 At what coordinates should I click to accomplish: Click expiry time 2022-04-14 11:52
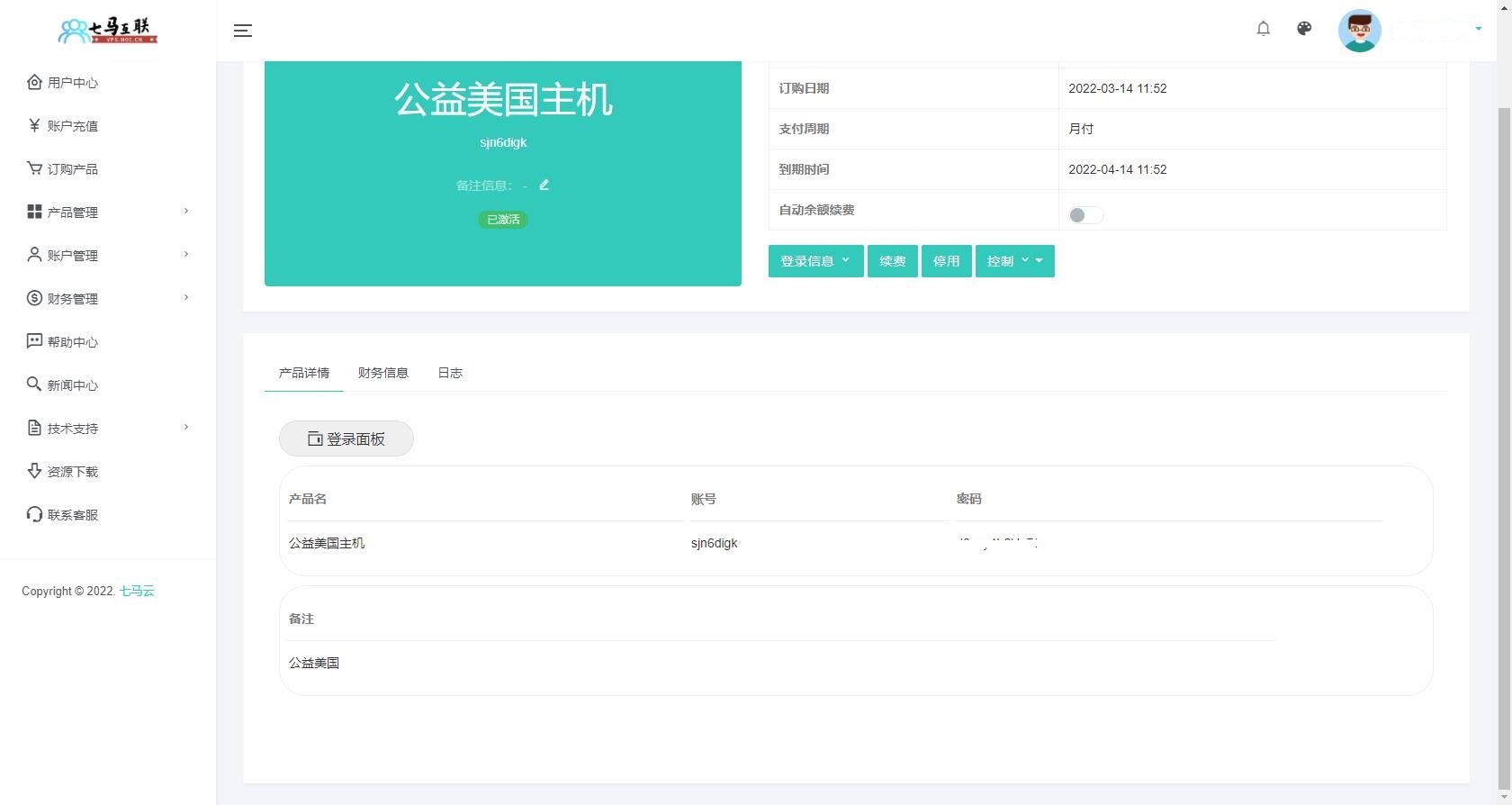[1118, 169]
